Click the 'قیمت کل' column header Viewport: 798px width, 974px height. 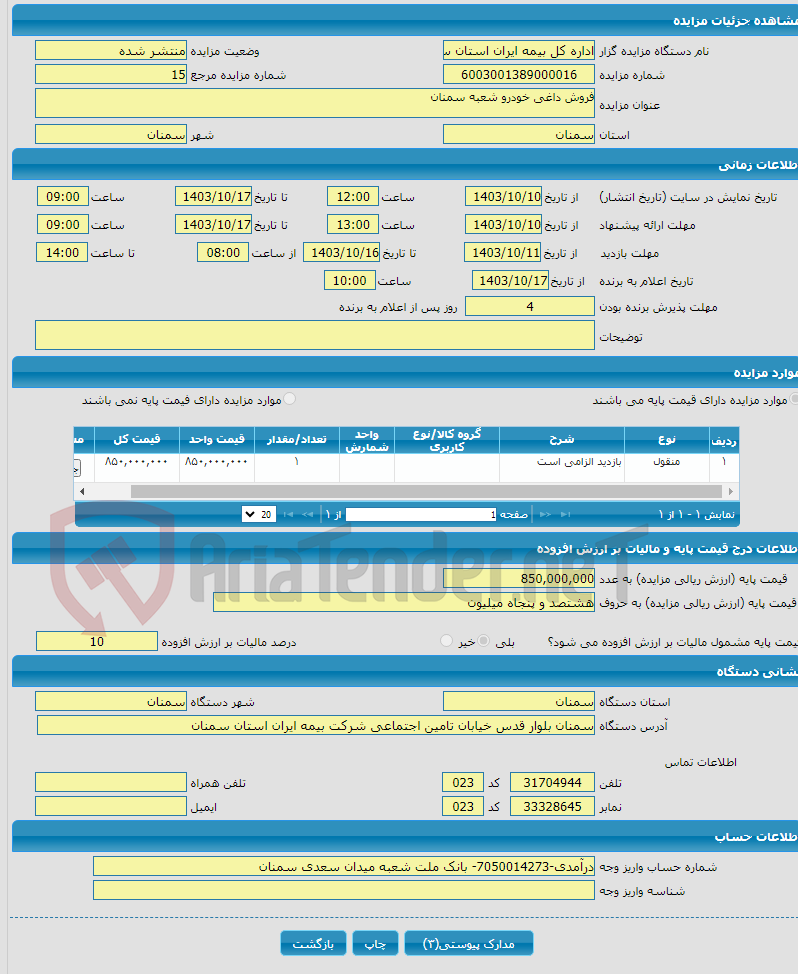(137, 440)
